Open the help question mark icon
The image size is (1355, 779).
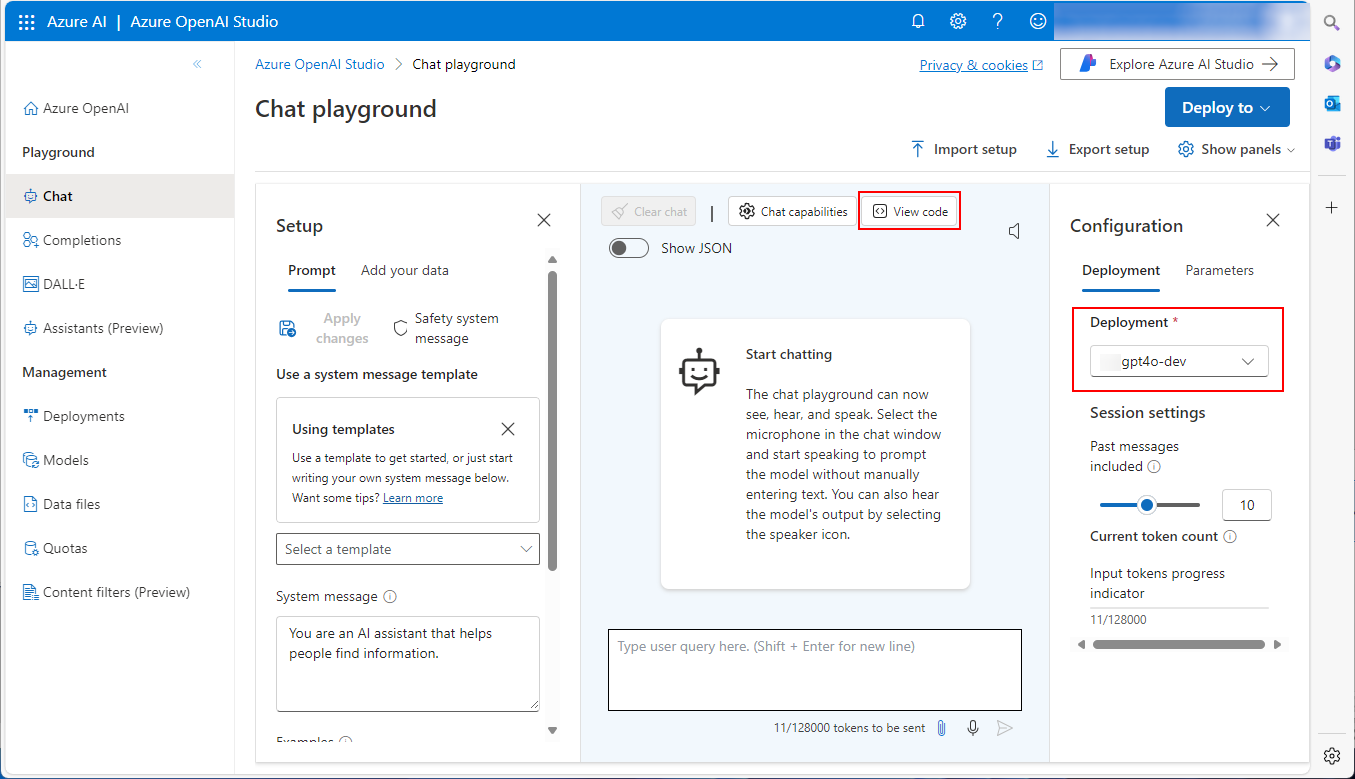click(998, 21)
